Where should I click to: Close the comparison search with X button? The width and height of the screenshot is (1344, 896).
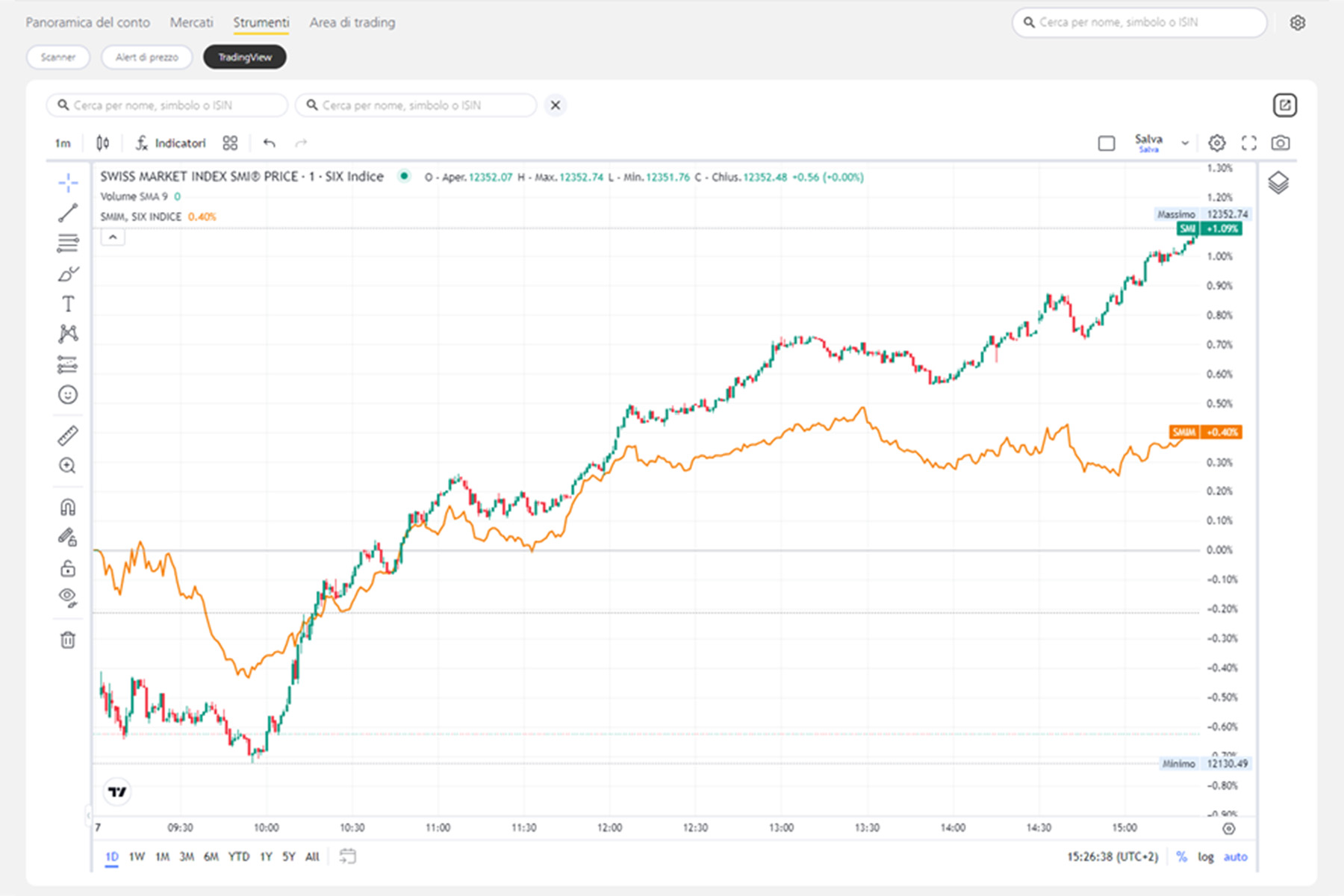tap(556, 105)
